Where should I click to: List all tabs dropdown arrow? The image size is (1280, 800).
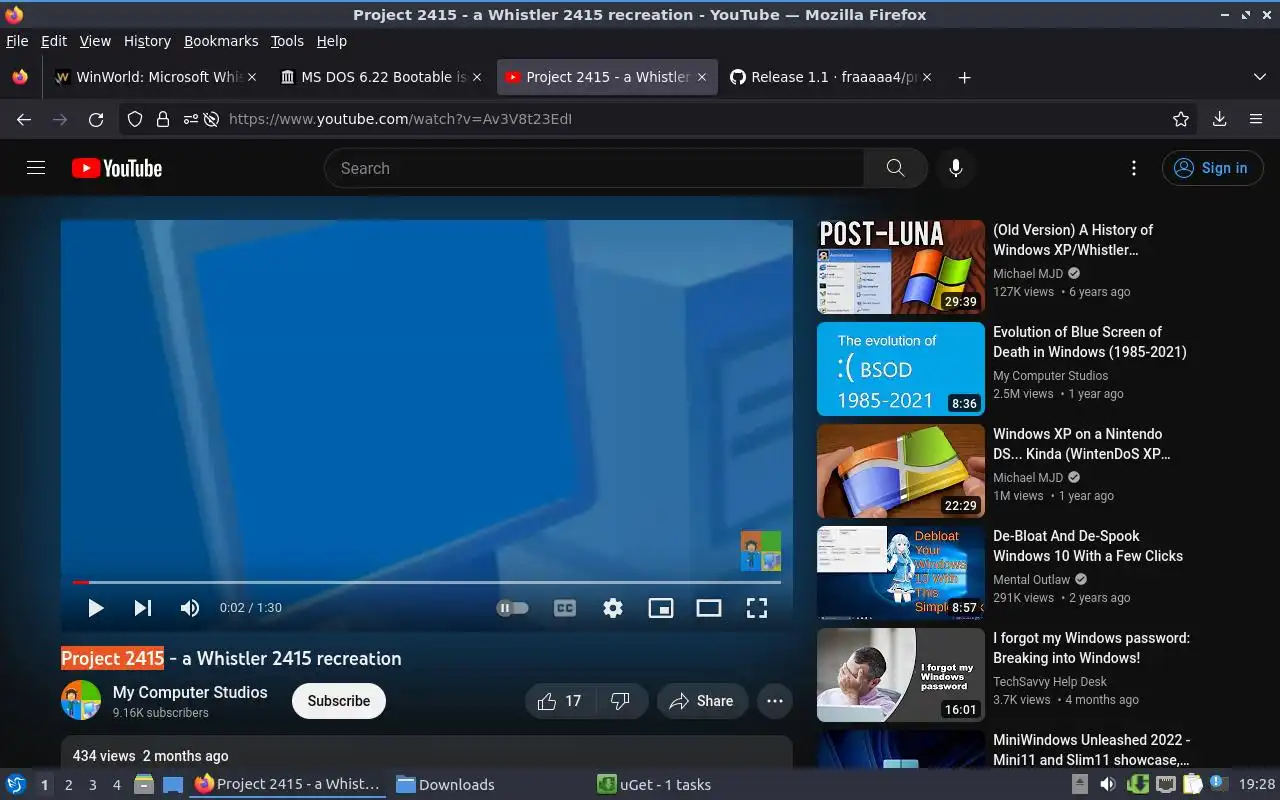(1259, 77)
